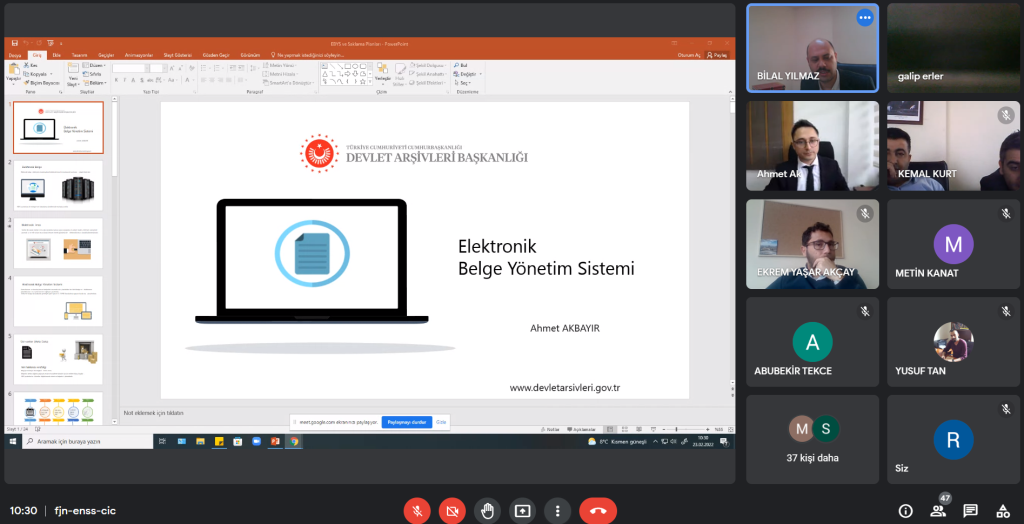Image resolution: width=1024 pixels, height=524 pixels.
Task: Turn on the microphone in Meet
Action: (417, 511)
